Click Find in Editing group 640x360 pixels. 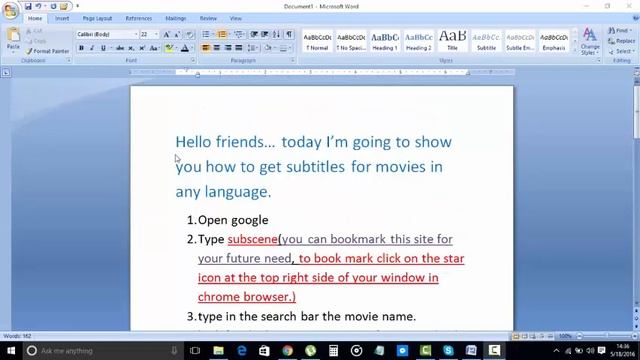pyautogui.click(x=620, y=31)
